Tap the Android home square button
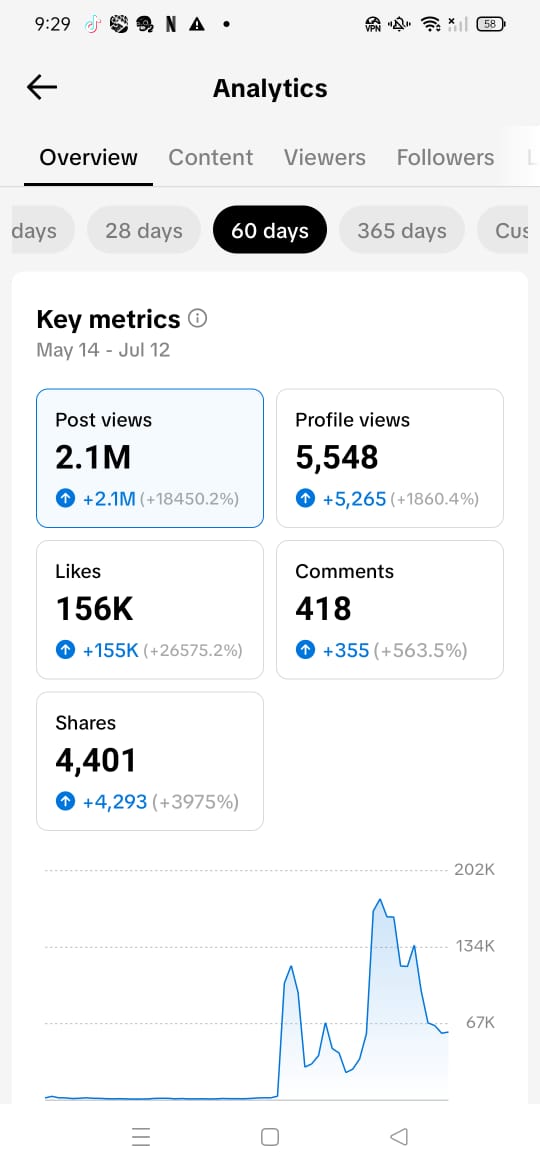This screenshot has height=1170, width=540. [270, 1136]
